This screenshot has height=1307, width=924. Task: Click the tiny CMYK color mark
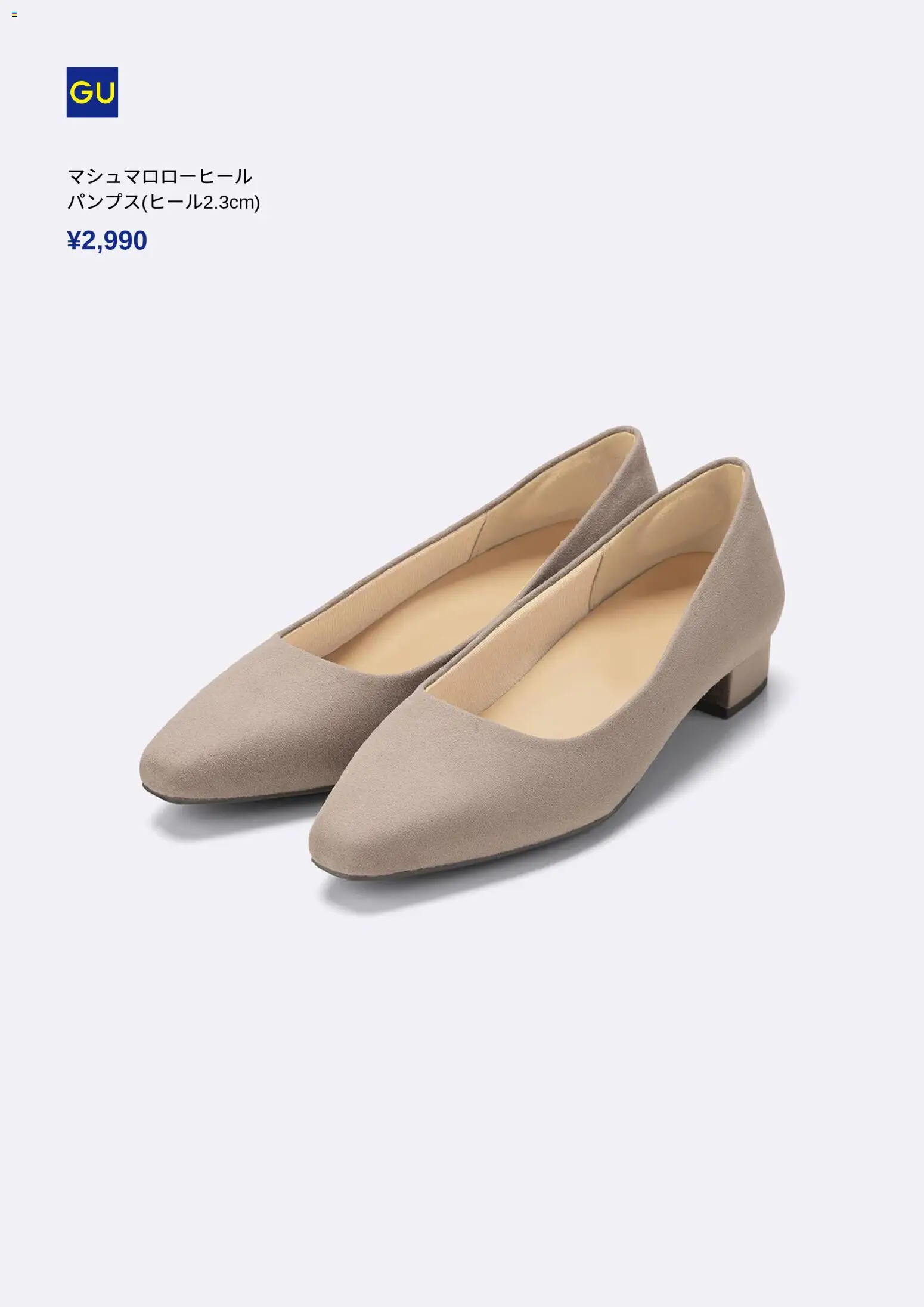tap(14, 14)
